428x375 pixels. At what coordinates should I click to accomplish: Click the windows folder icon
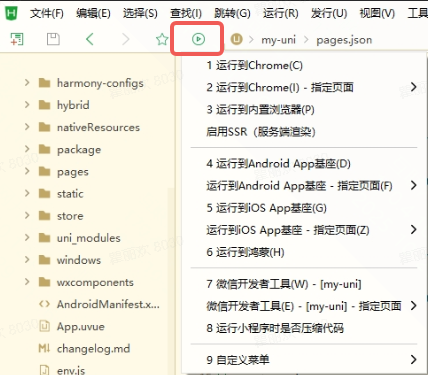(x=44, y=260)
